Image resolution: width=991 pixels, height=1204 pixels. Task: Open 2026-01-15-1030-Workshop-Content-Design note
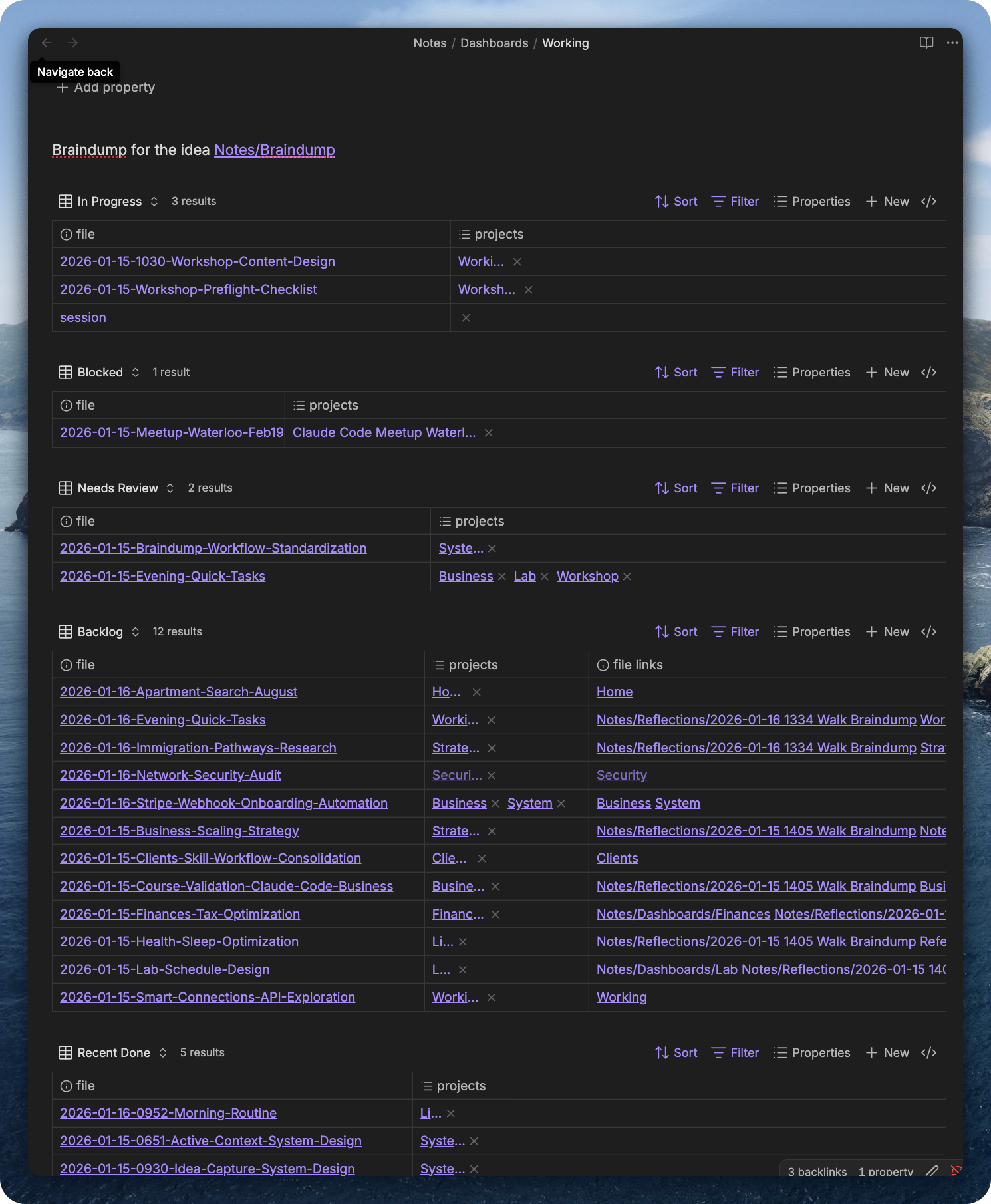coord(198,262)
